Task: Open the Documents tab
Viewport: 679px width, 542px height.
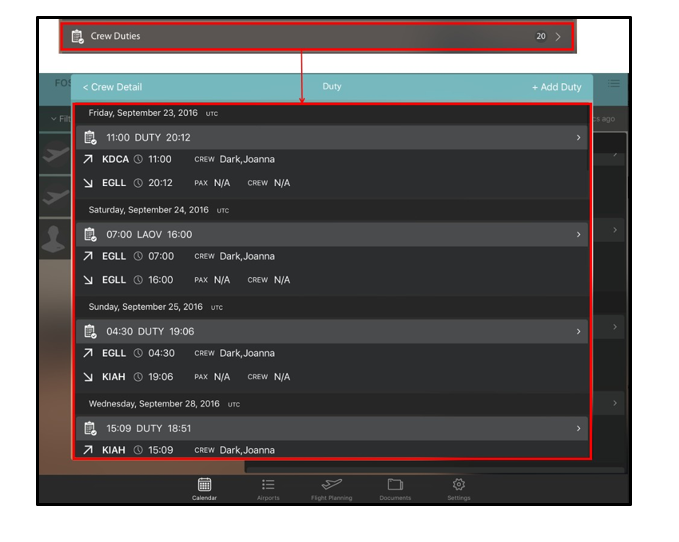Action: click(x=395, y=488)
